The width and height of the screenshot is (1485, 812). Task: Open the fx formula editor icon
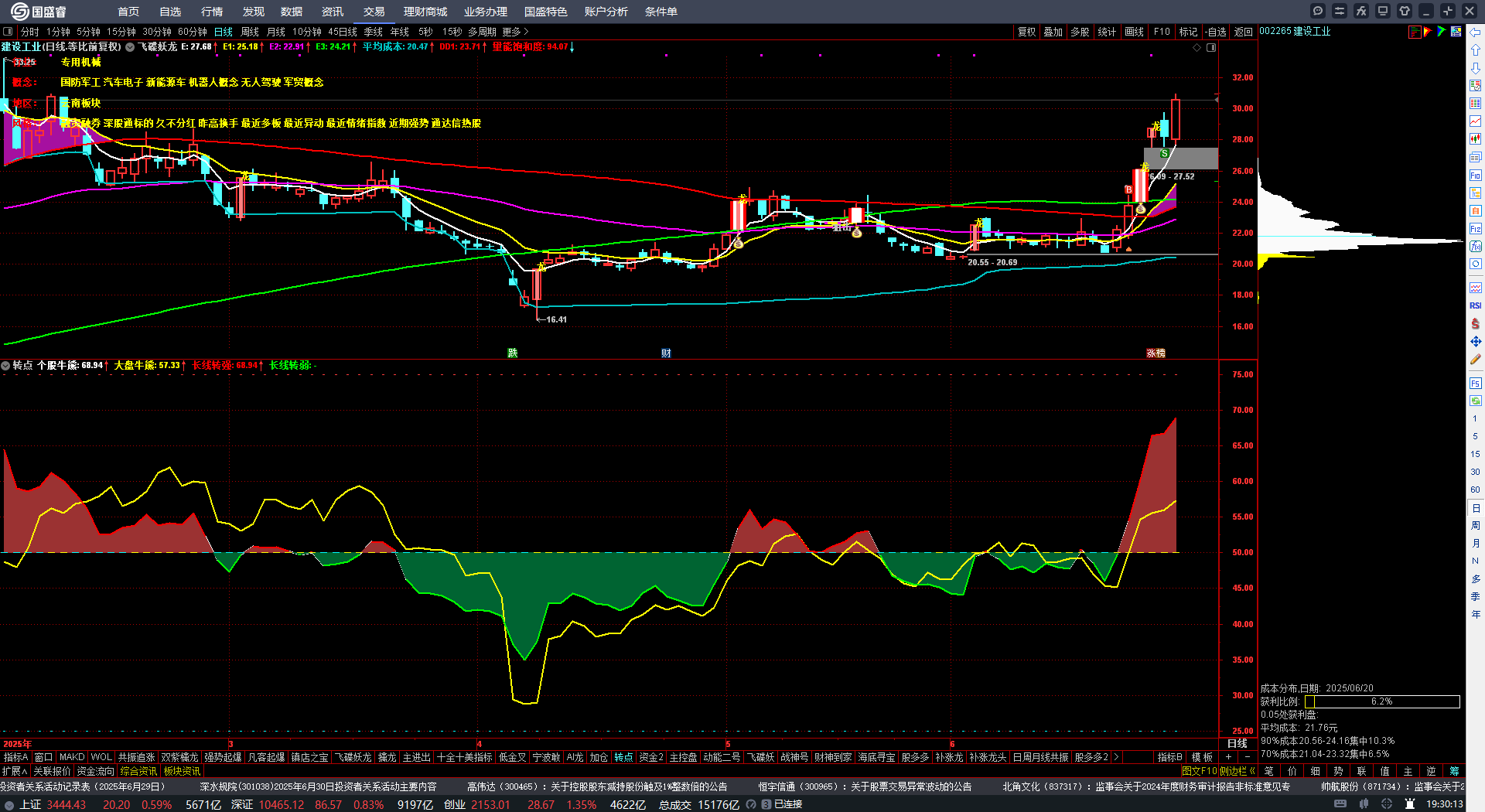1361,11
